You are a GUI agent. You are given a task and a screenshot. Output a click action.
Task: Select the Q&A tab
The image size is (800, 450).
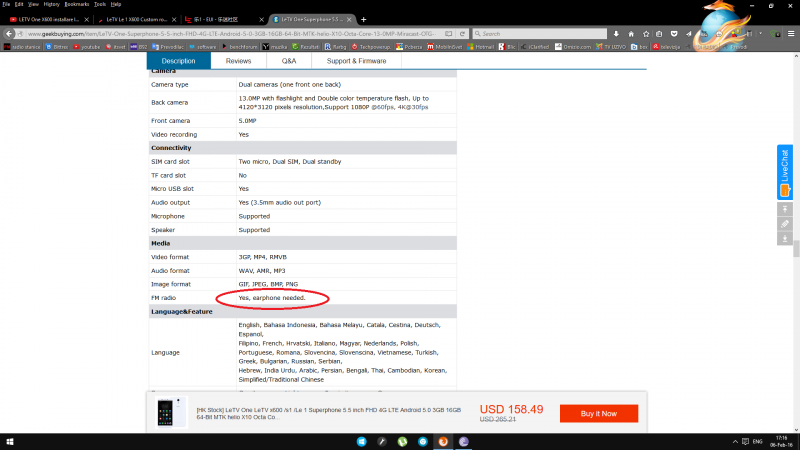[289, 61]
